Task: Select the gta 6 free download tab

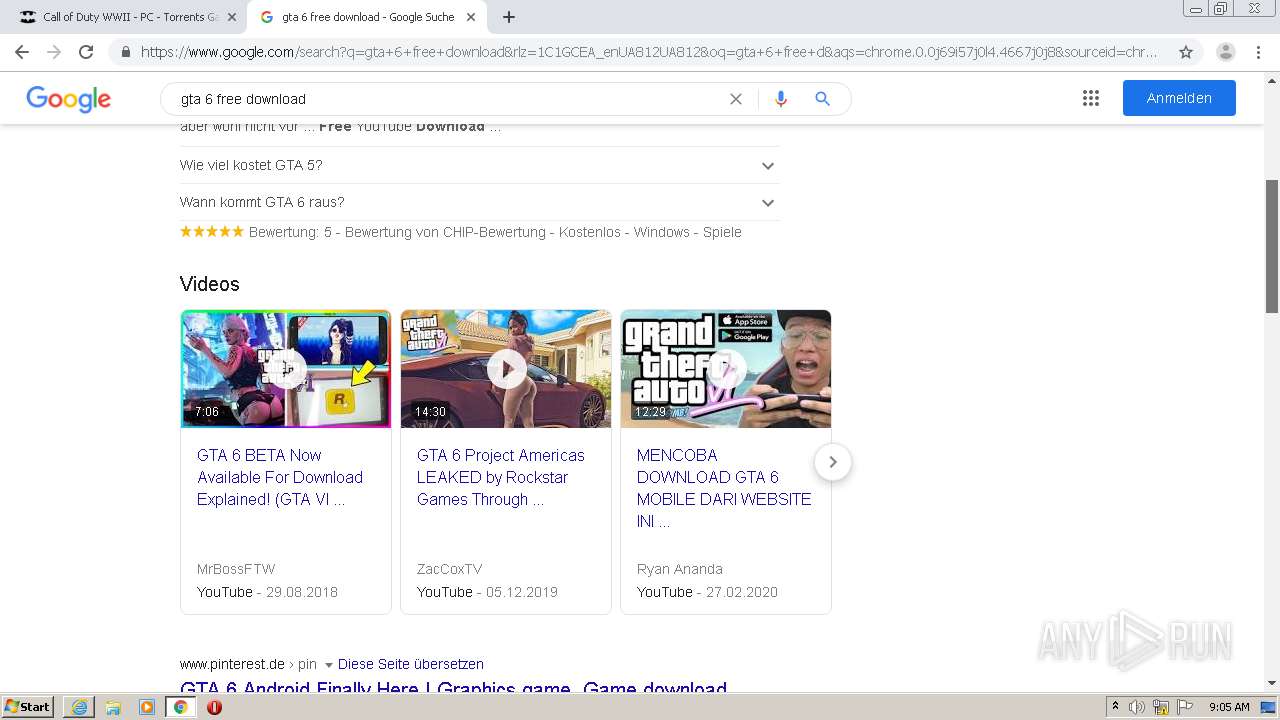Action: click(x=366, y=17)
